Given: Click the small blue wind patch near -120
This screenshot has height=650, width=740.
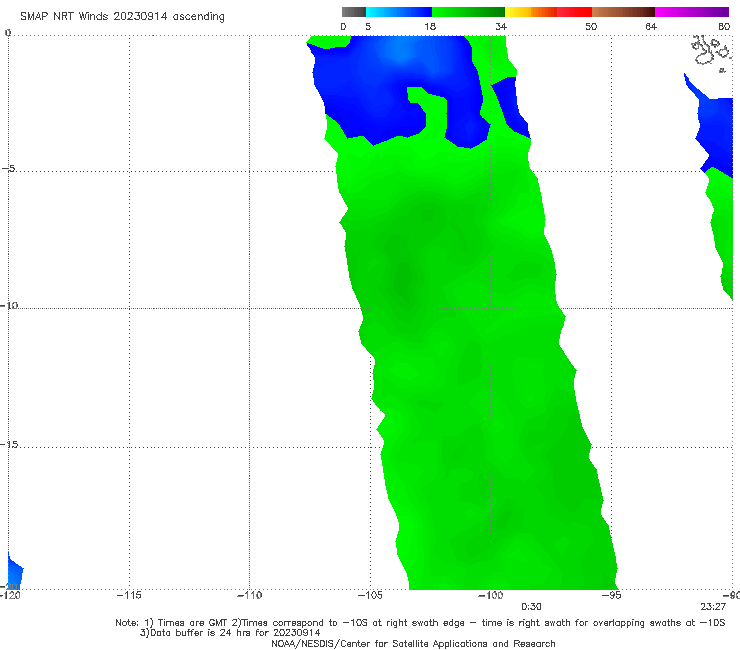Looking at the screenshot, I should click(15, 572).
